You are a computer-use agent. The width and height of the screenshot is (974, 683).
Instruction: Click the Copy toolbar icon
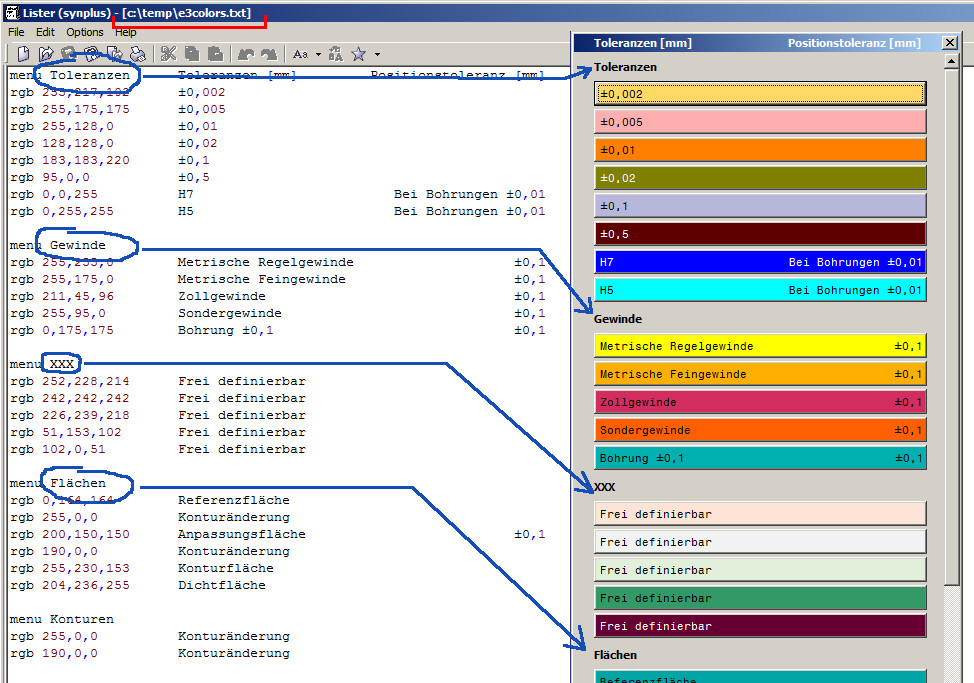click(x=192, y=54)
